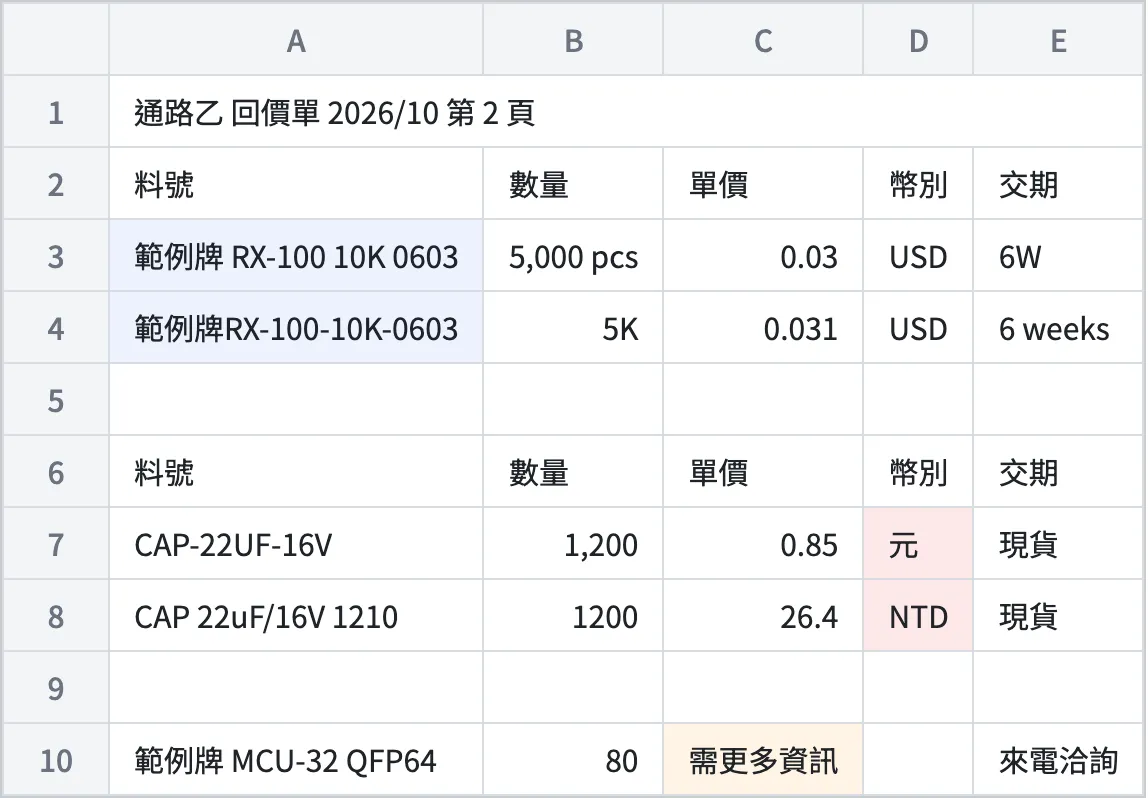Click the select-all corner box
The height and width of the screenshot is (798, 1148).
(56, 39)
